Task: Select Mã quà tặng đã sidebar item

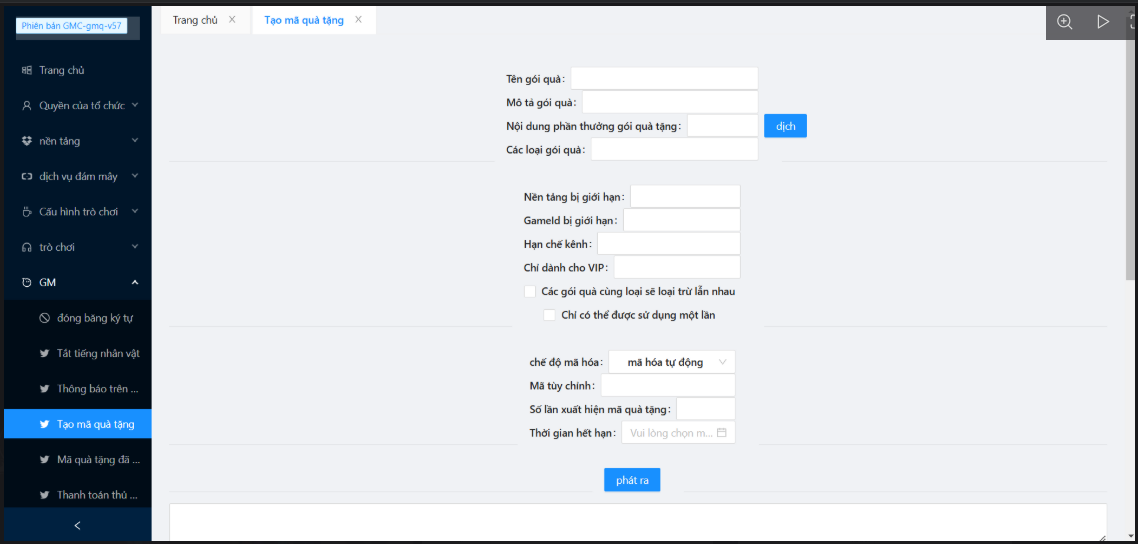Action: (x=97, y=460)
